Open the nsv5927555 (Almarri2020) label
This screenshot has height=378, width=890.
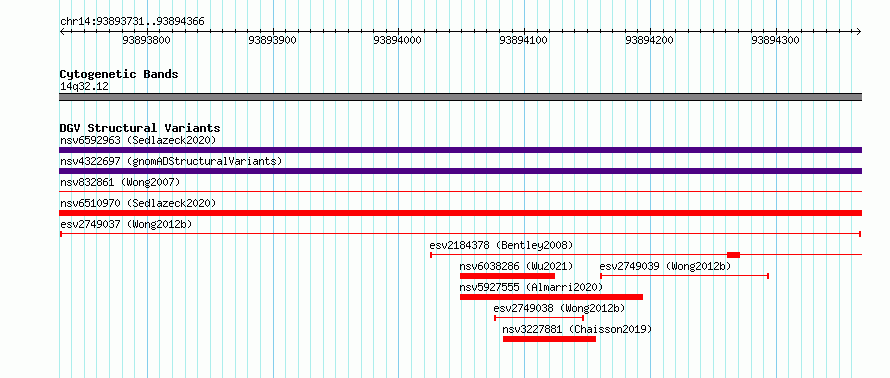point(531,287)
